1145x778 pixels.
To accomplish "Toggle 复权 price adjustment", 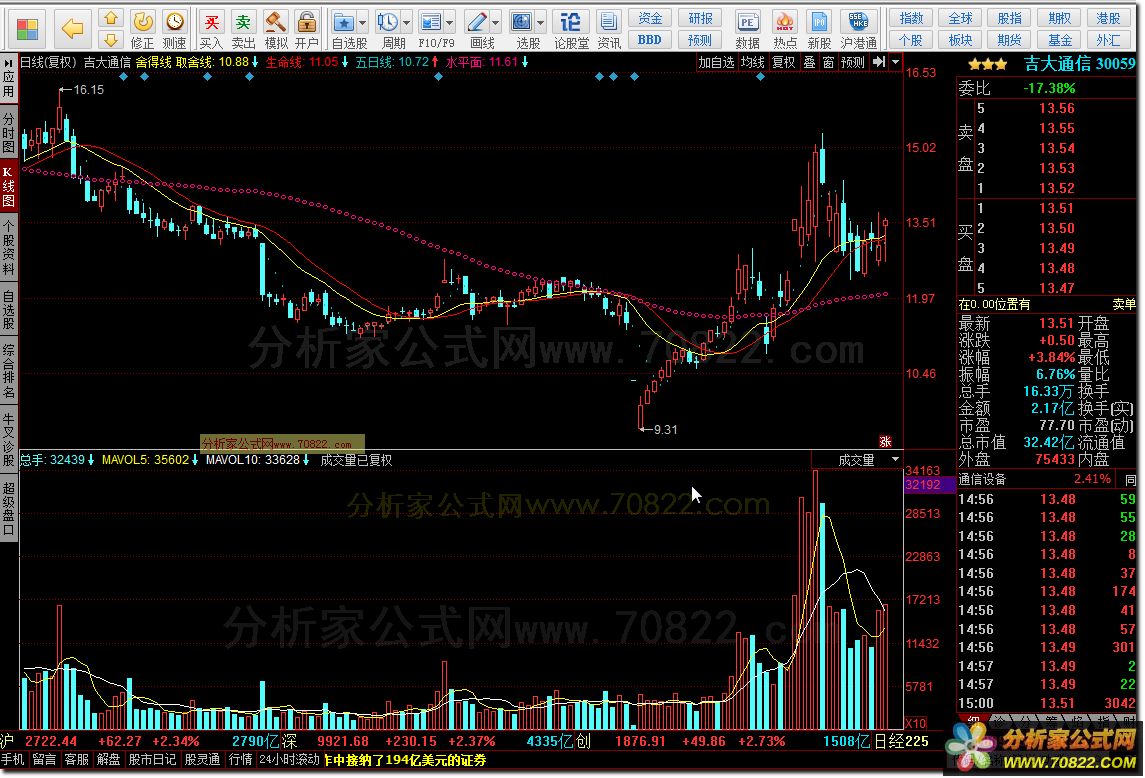I will point(784,62).
